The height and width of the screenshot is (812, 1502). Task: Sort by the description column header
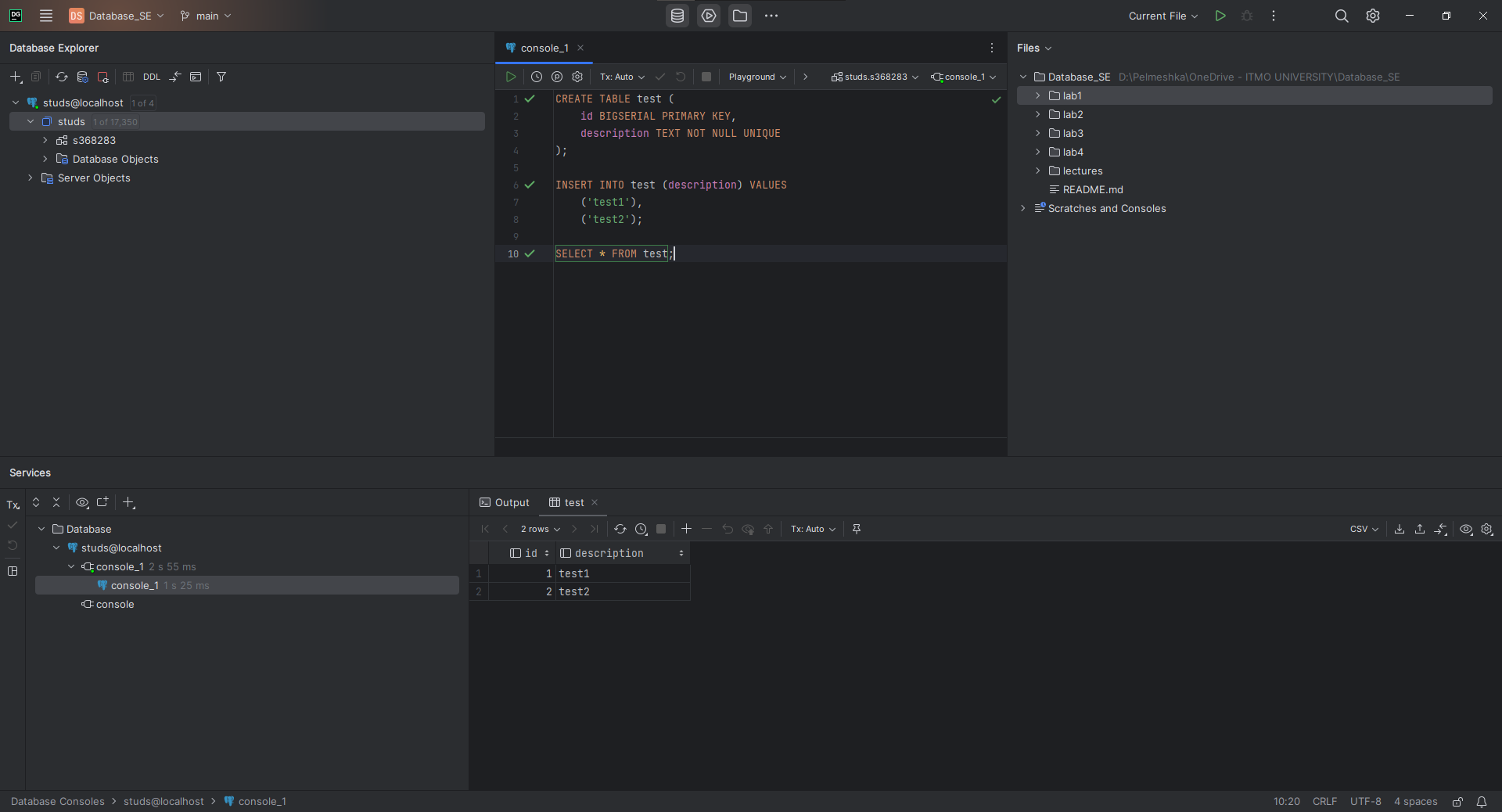623,553
